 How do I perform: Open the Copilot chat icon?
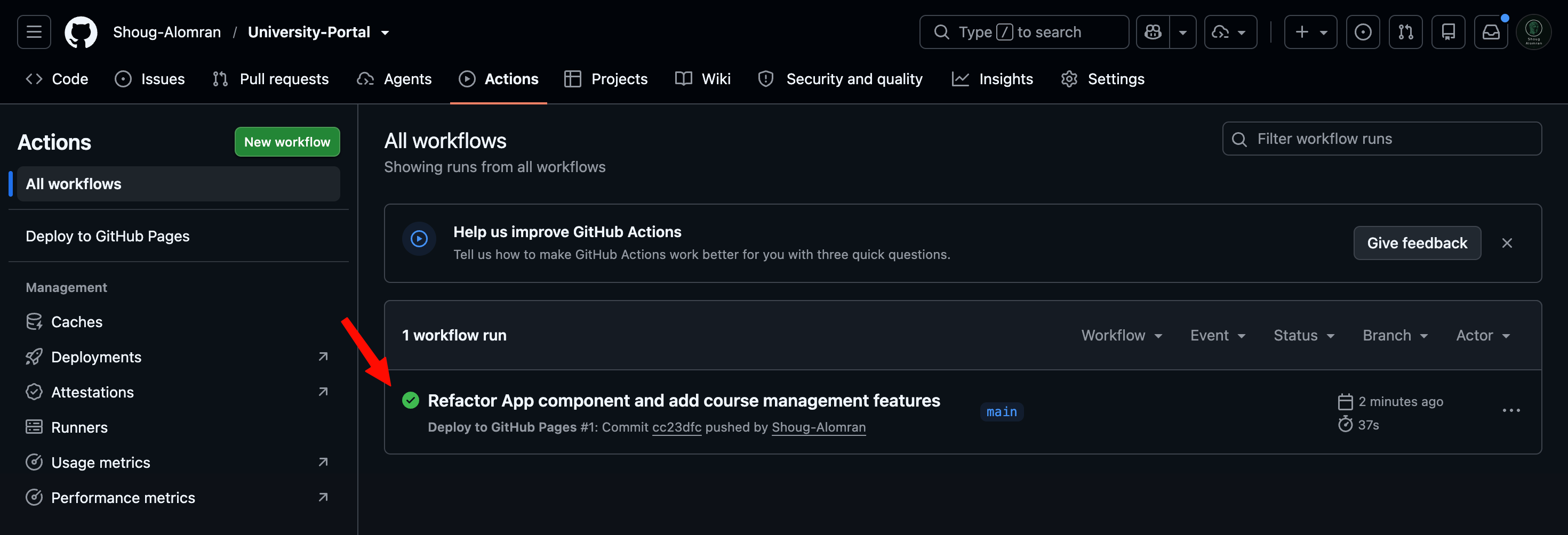[1153, 32]
